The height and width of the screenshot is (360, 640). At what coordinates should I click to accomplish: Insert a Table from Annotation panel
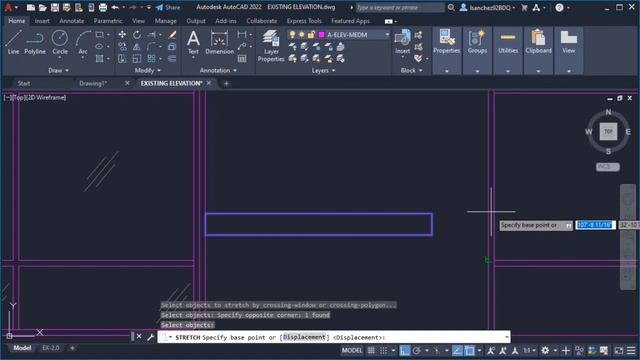(x=242, y=59)
